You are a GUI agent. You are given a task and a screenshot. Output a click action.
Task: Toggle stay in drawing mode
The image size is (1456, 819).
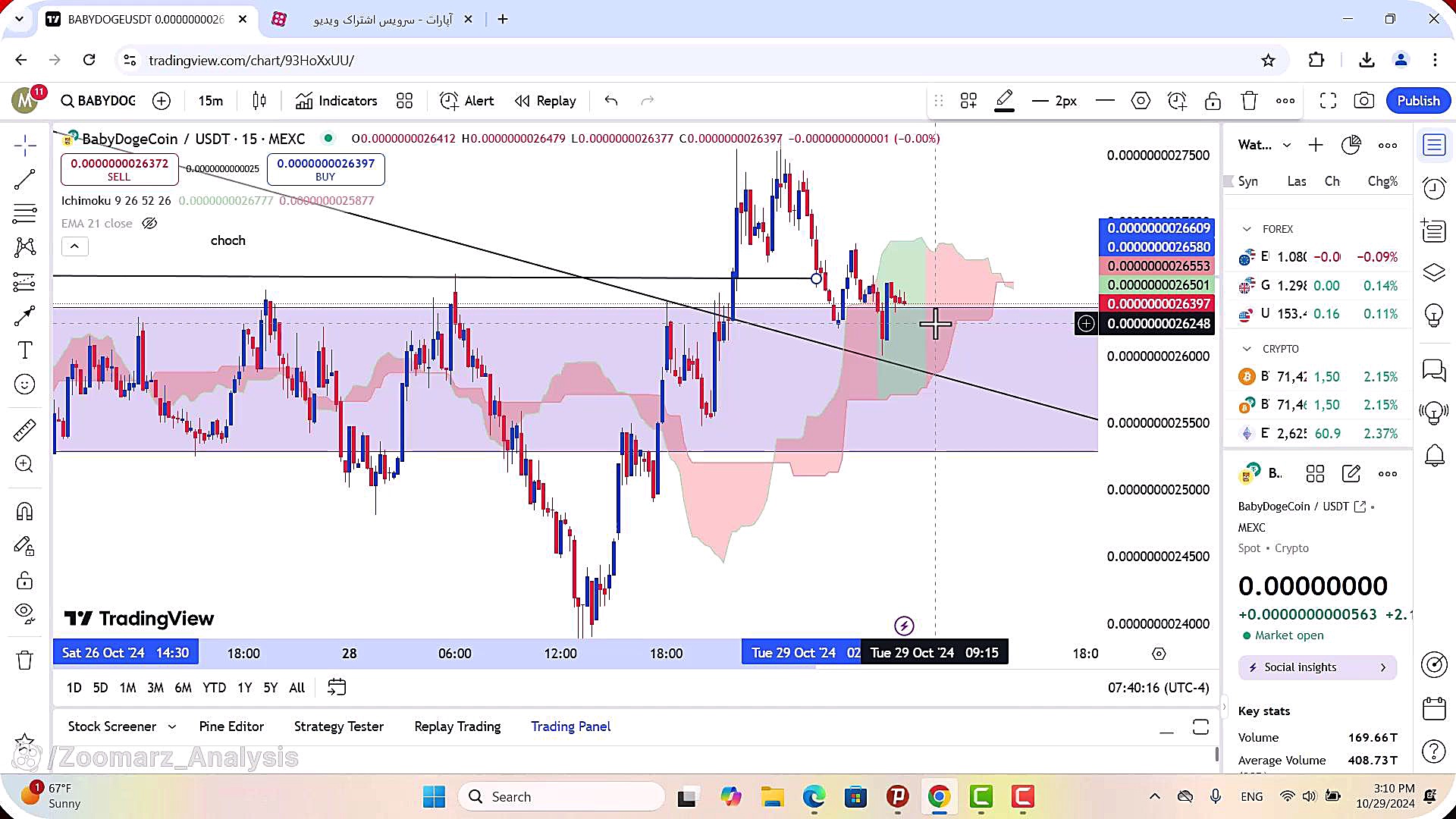24,547
